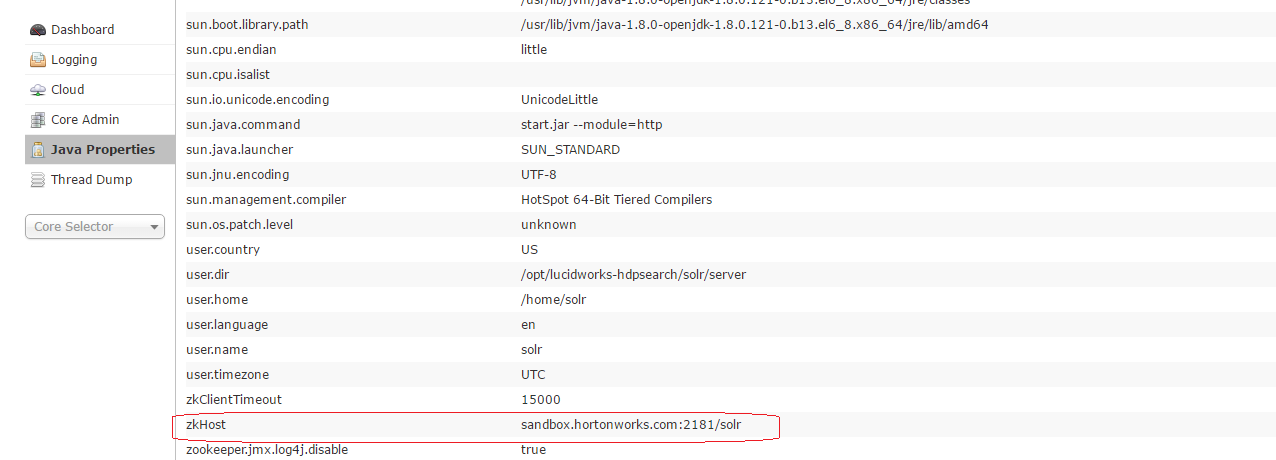Click sun.io.unicode.encoding property name
This screenshot has height=460, width=1276.
[257, 100]
